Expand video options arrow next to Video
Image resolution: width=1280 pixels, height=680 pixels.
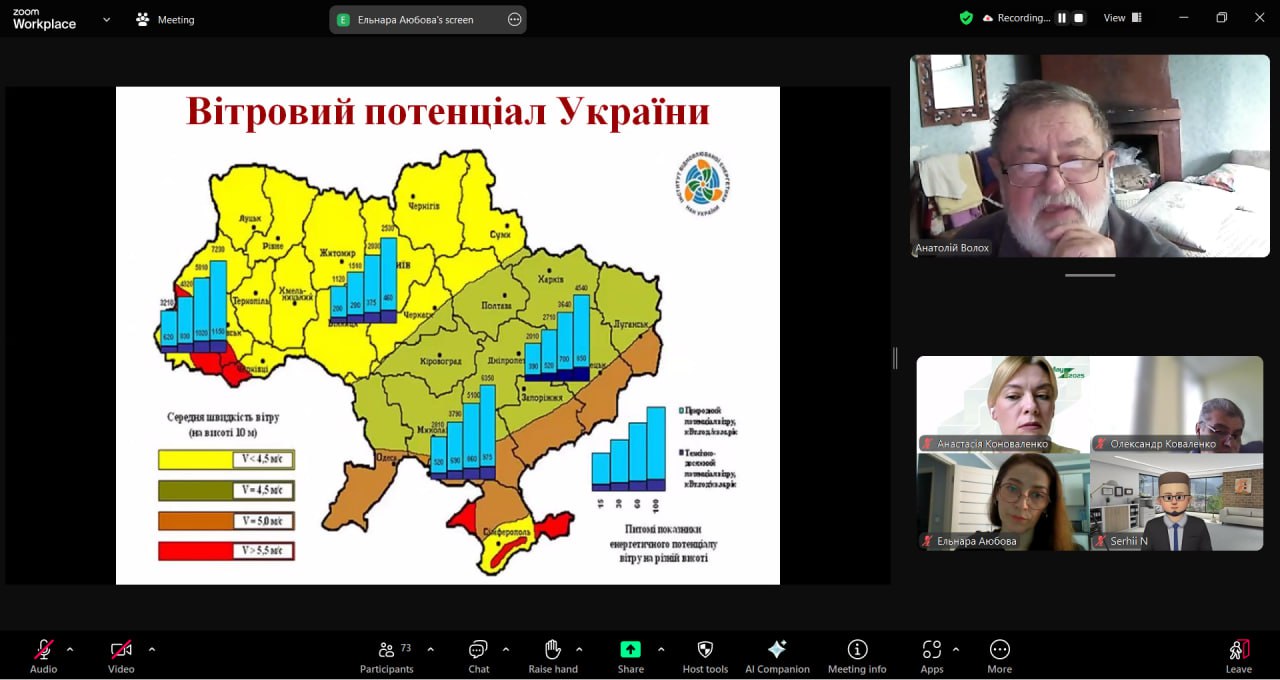152,649
